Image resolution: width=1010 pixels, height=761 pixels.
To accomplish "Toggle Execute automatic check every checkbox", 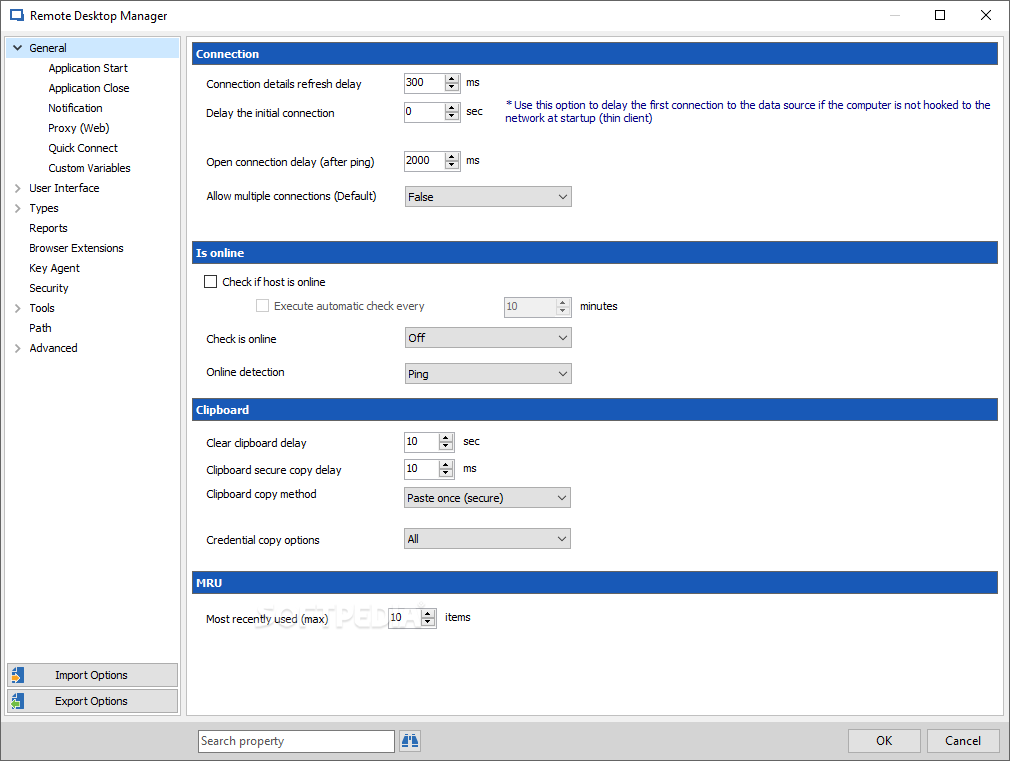I will tap(262, 306).
